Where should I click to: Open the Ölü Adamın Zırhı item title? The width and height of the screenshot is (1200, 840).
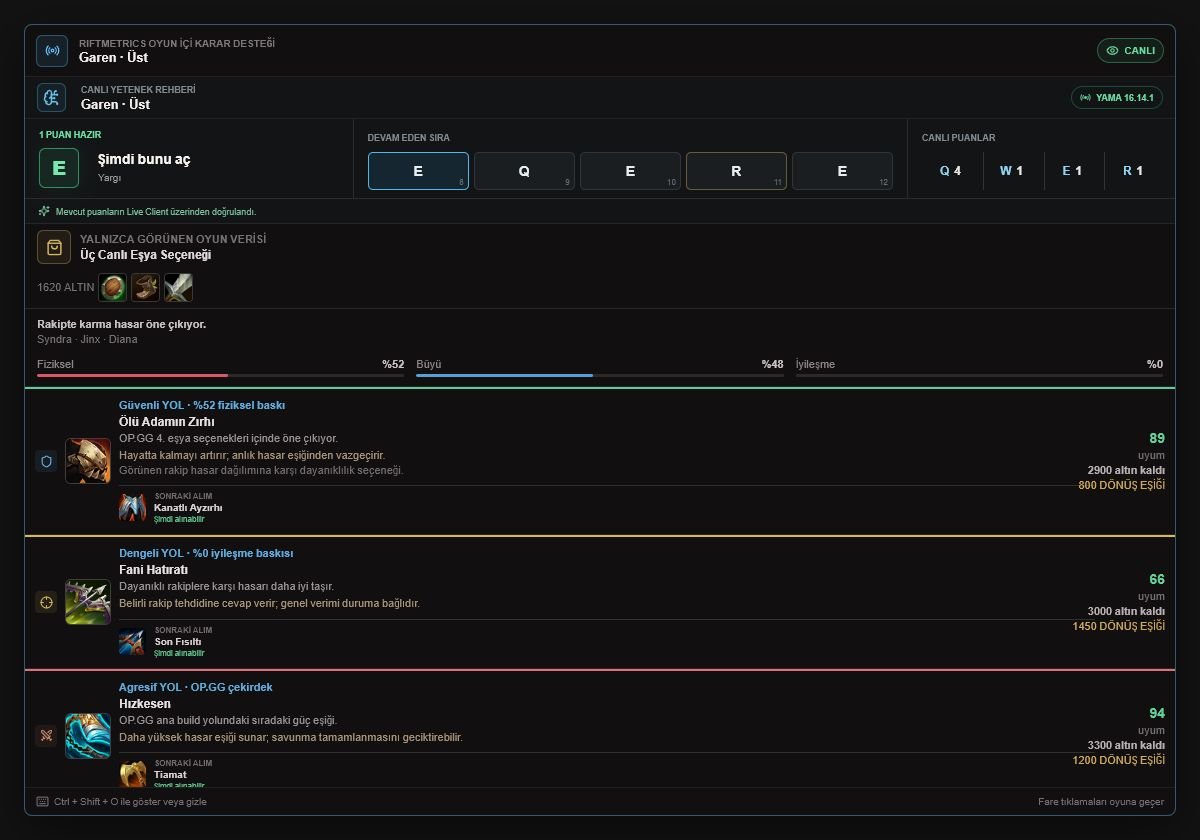point(167,422)
